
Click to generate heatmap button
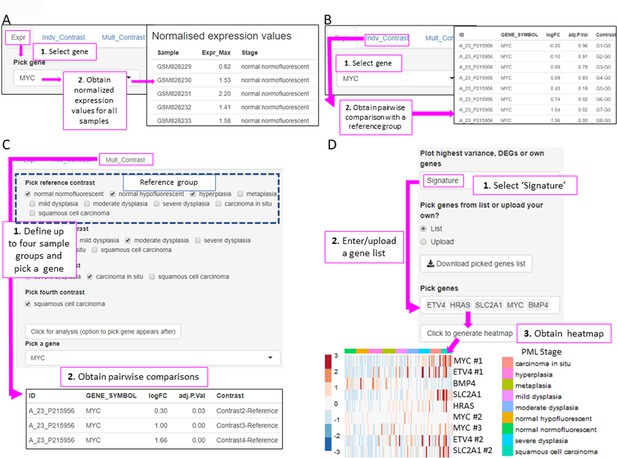468,333
